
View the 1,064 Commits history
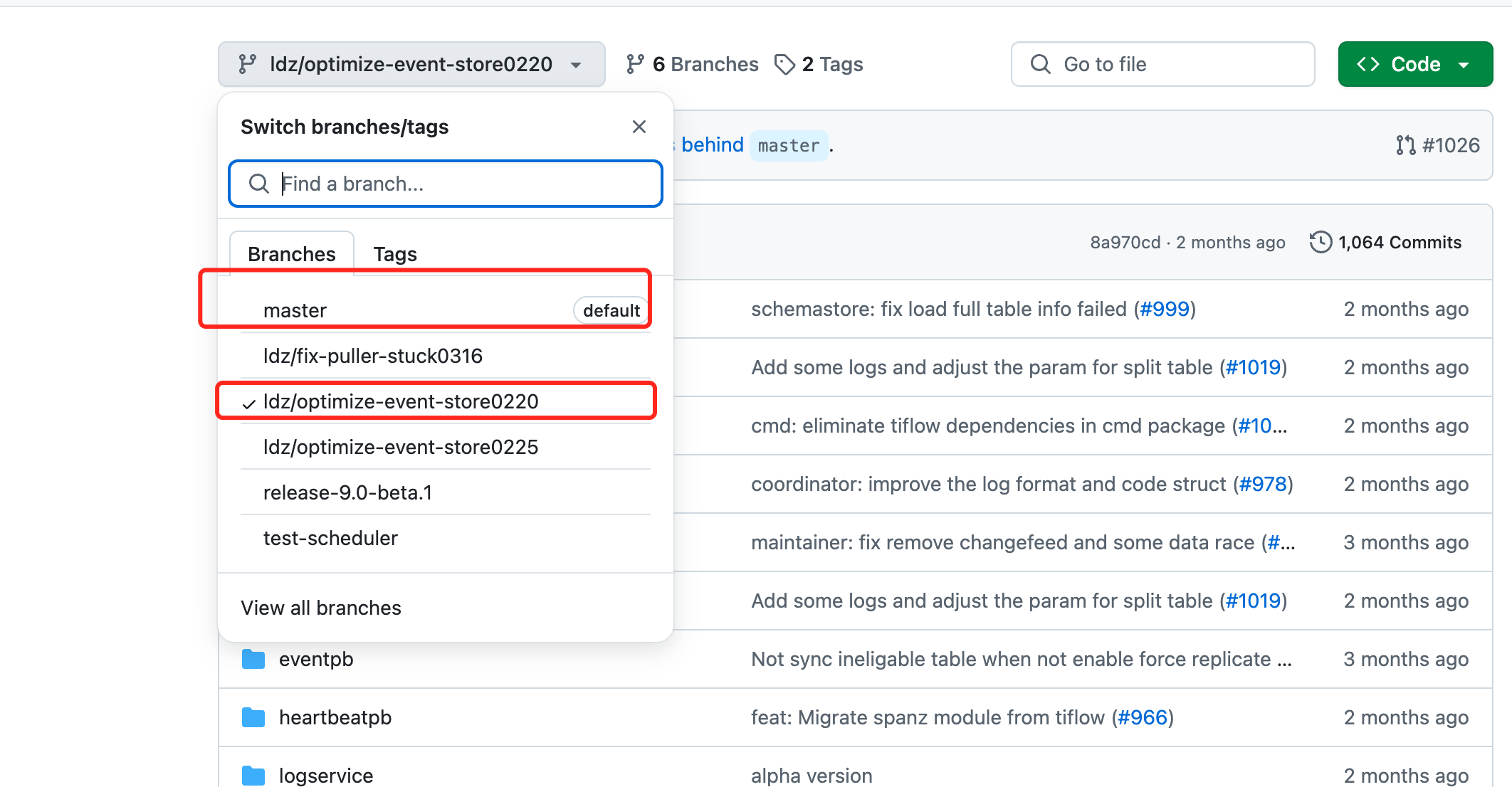(1385, 243)
